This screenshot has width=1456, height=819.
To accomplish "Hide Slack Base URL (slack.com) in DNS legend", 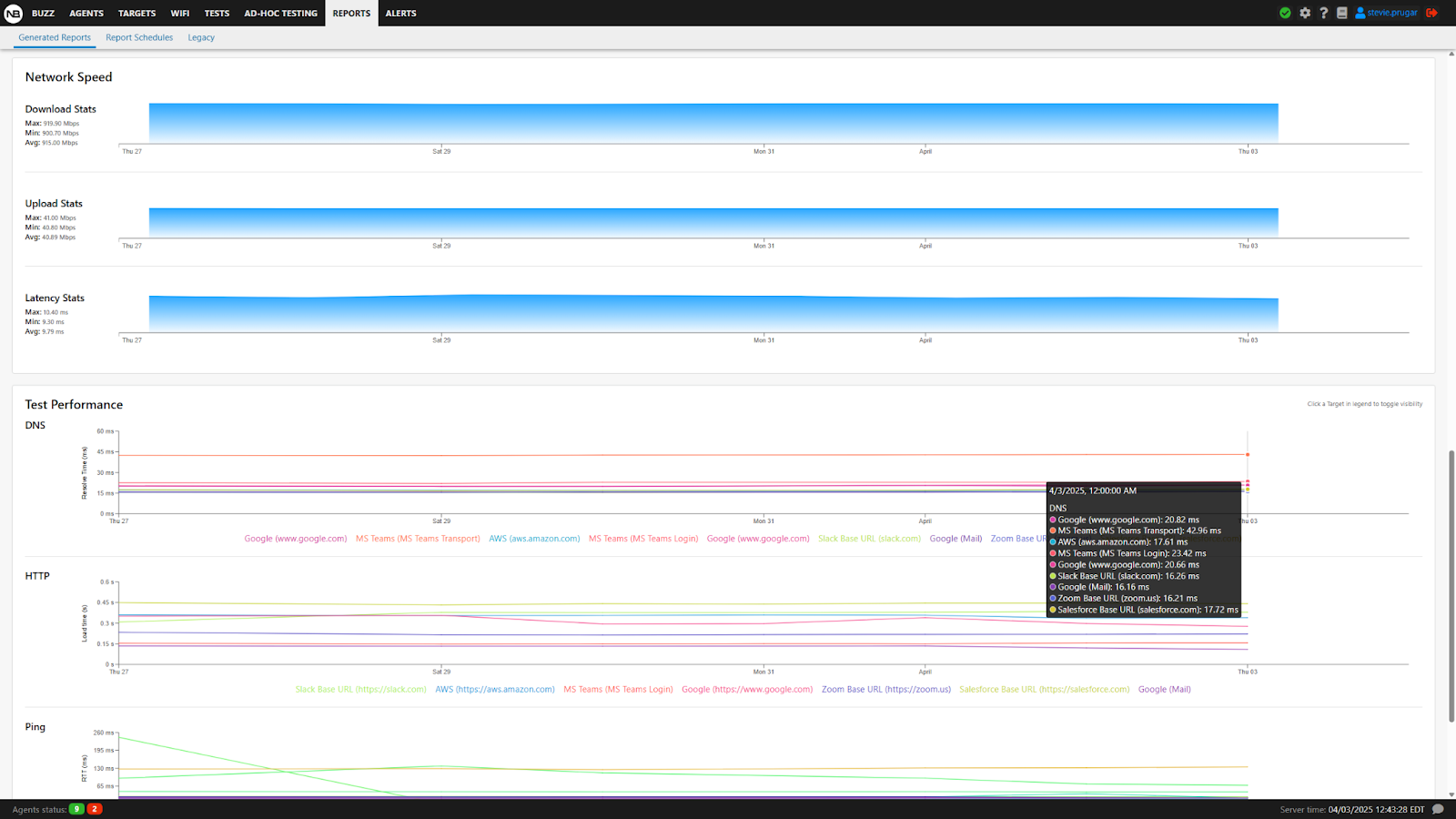I will [x=869, y=539].
